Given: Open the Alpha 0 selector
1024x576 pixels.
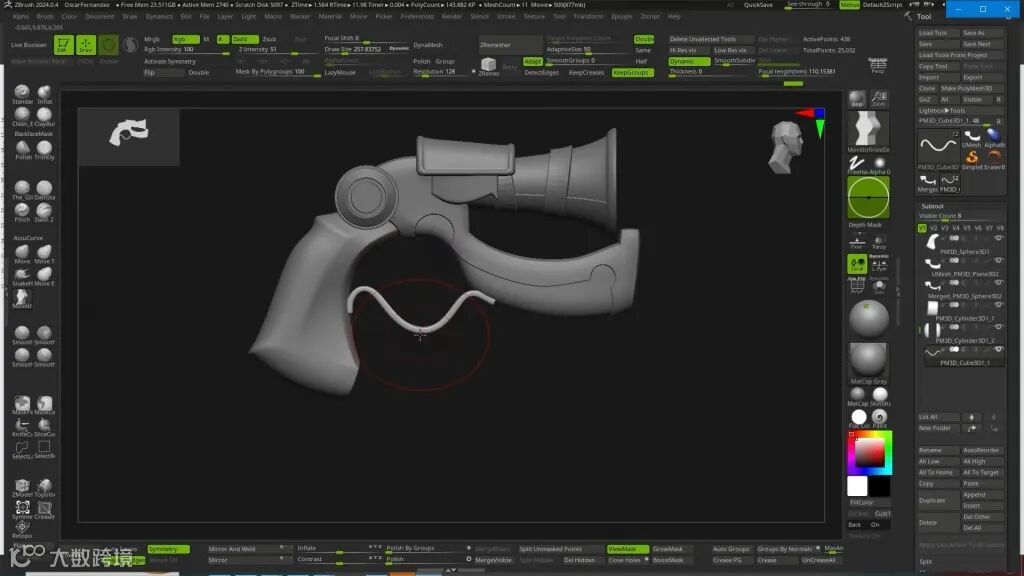Looking at the screenshot, I should (x=879, y=164).
